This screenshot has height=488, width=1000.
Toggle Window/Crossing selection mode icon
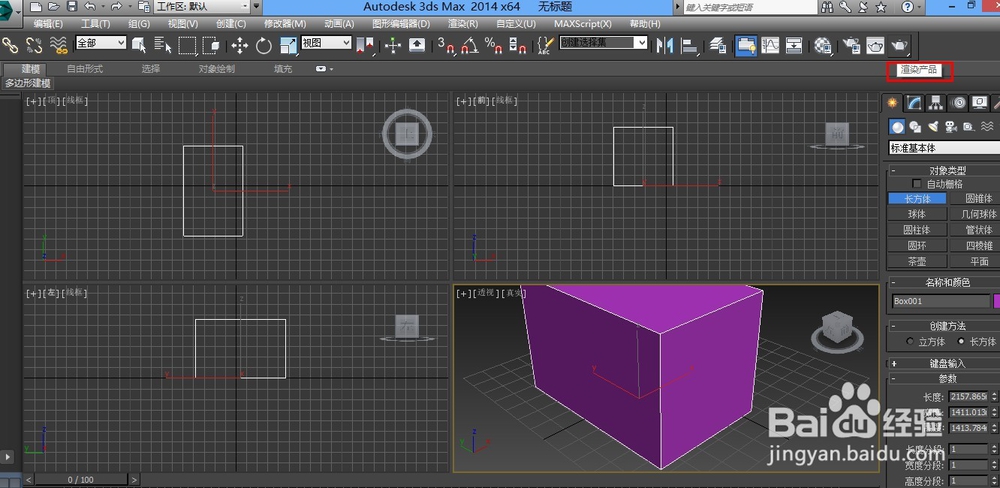211,45
